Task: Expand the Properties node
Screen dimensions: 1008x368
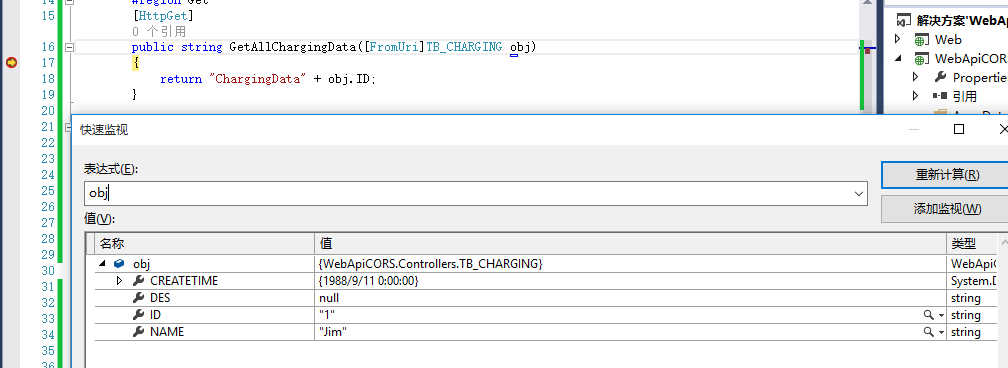Action: pos(916,77)
